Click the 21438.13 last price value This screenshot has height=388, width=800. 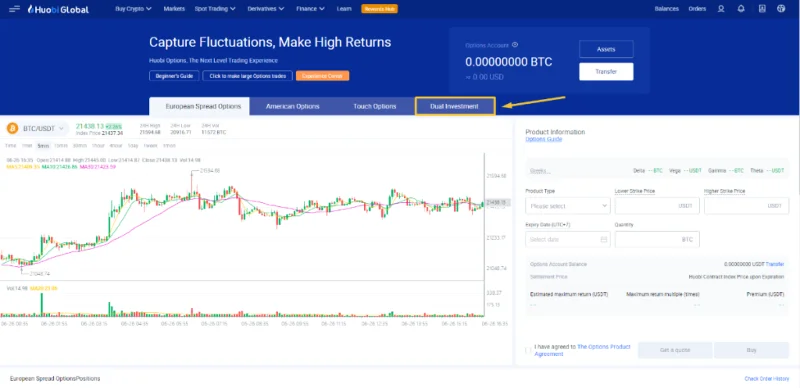pyautogui.click(x=90, y=126)
